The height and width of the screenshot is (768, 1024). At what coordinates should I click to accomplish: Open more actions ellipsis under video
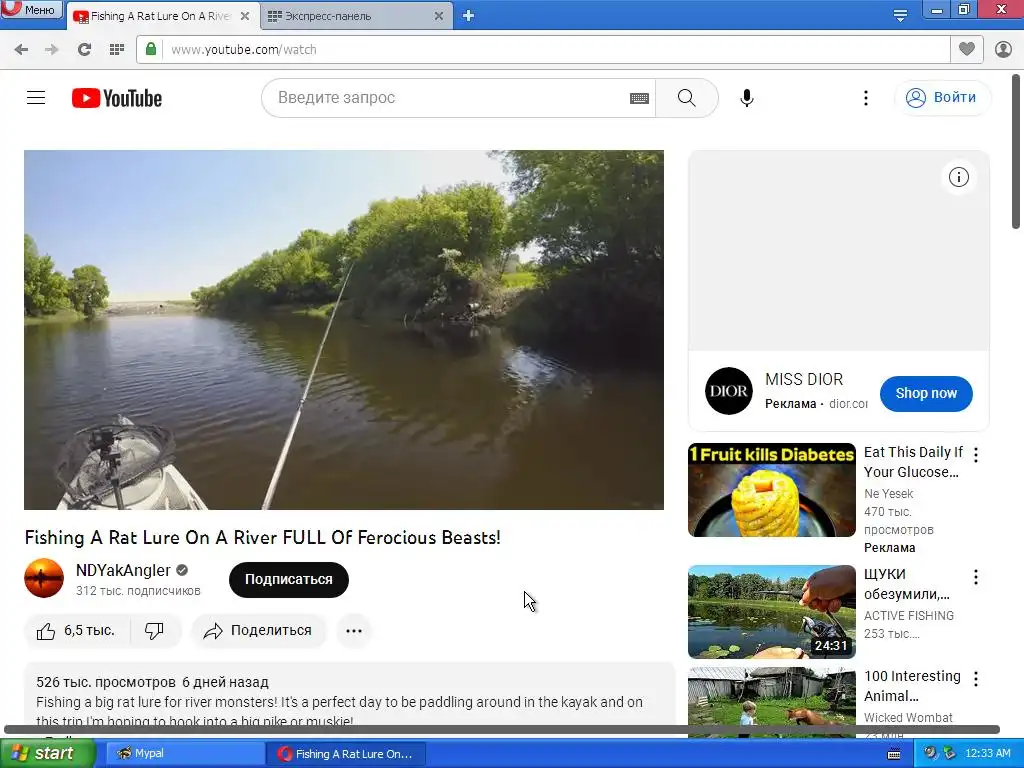(354, 631)
